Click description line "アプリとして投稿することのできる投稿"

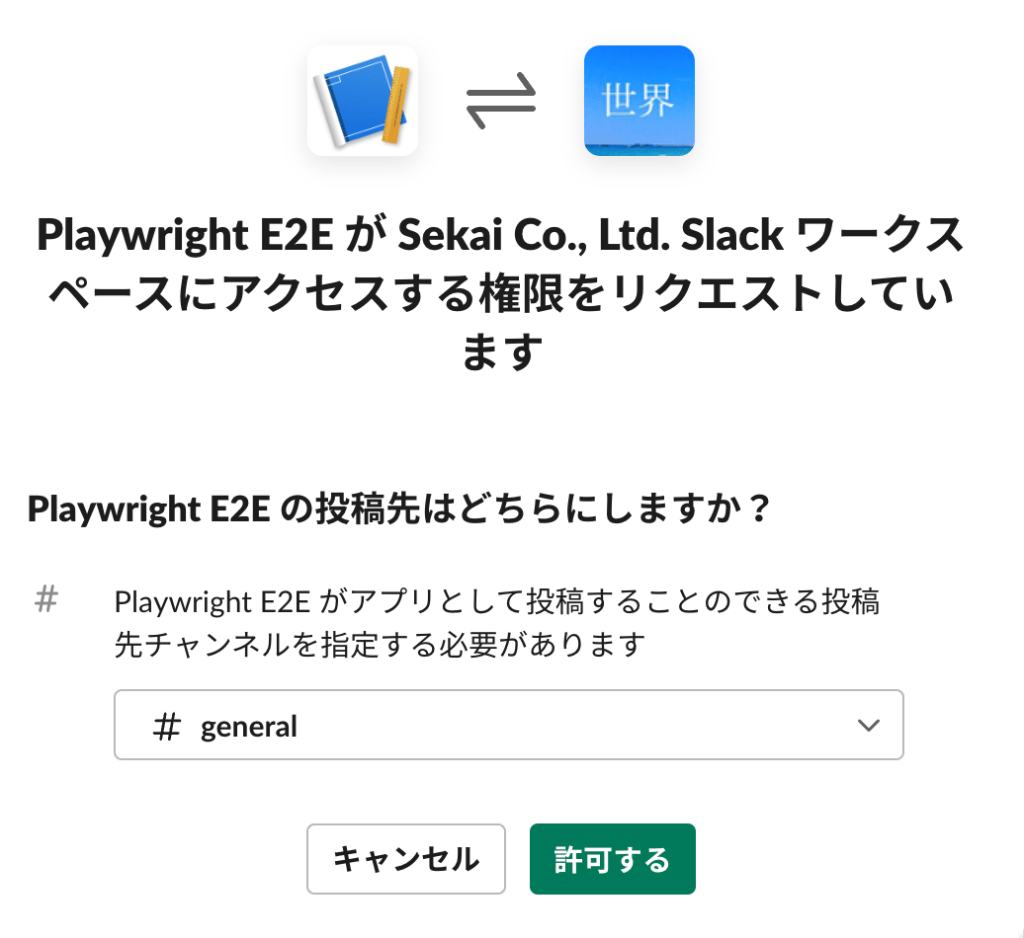tap(602, 602)
